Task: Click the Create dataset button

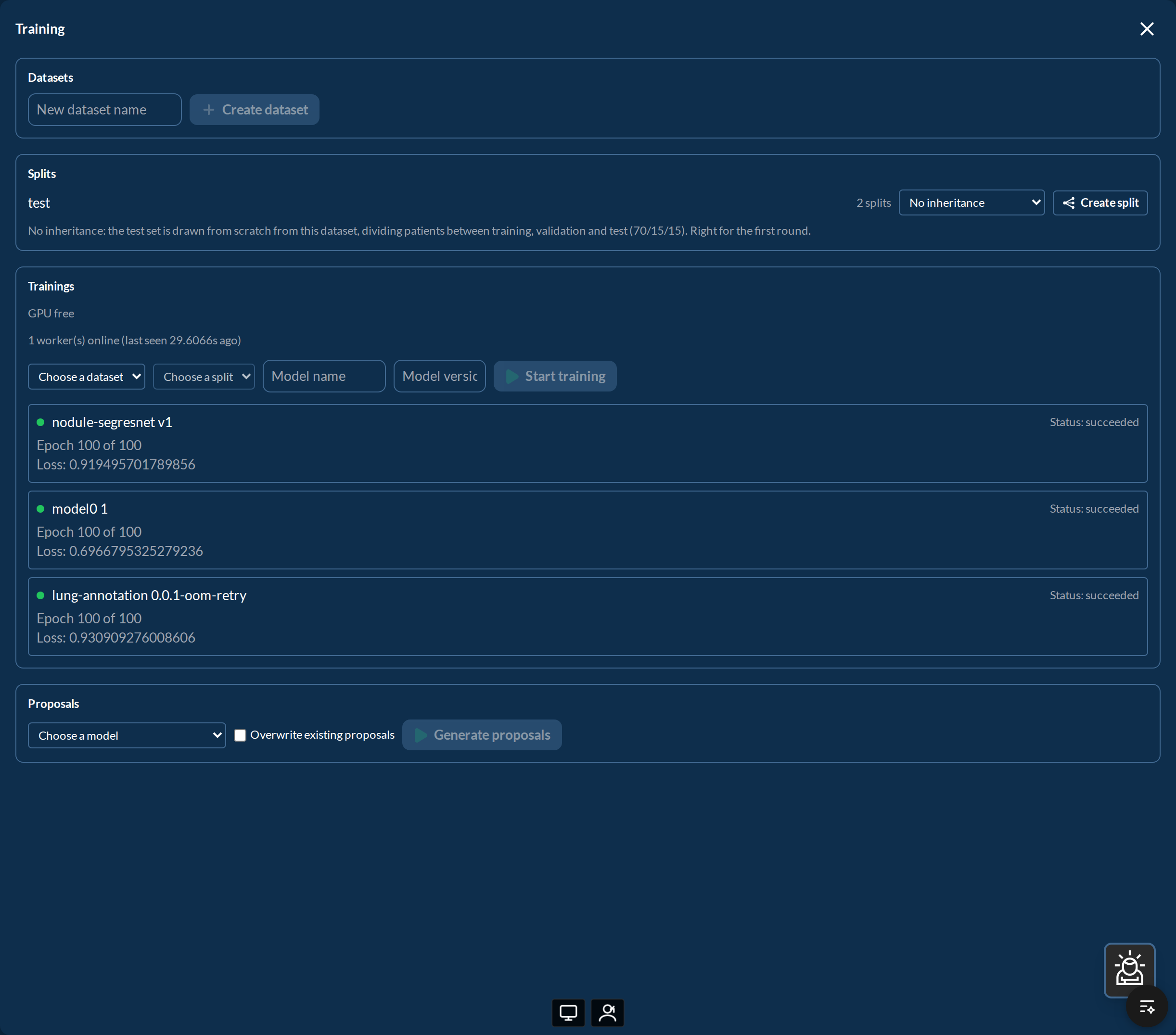Action: click(x=254, y=110)
